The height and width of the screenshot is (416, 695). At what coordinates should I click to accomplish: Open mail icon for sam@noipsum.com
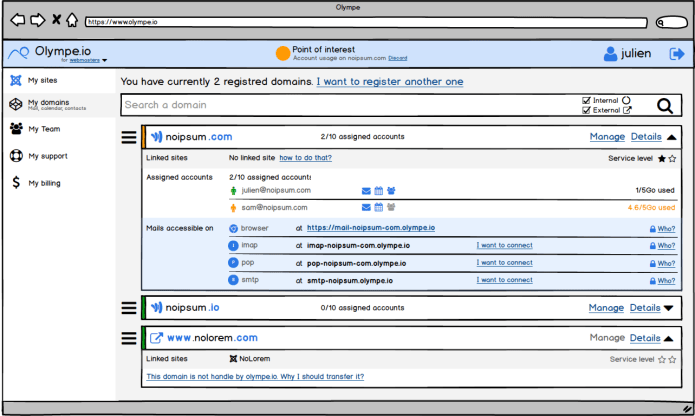pos(366,207)
